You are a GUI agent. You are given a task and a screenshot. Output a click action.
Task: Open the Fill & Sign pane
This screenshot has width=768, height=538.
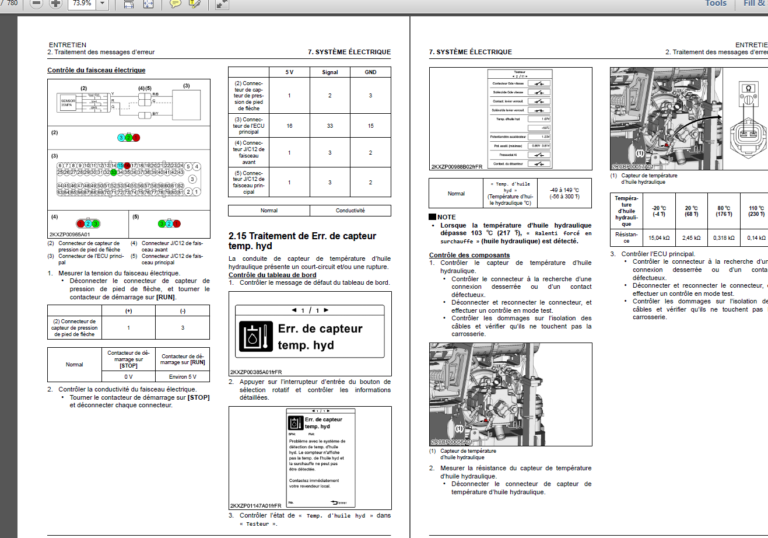point(755,3)
